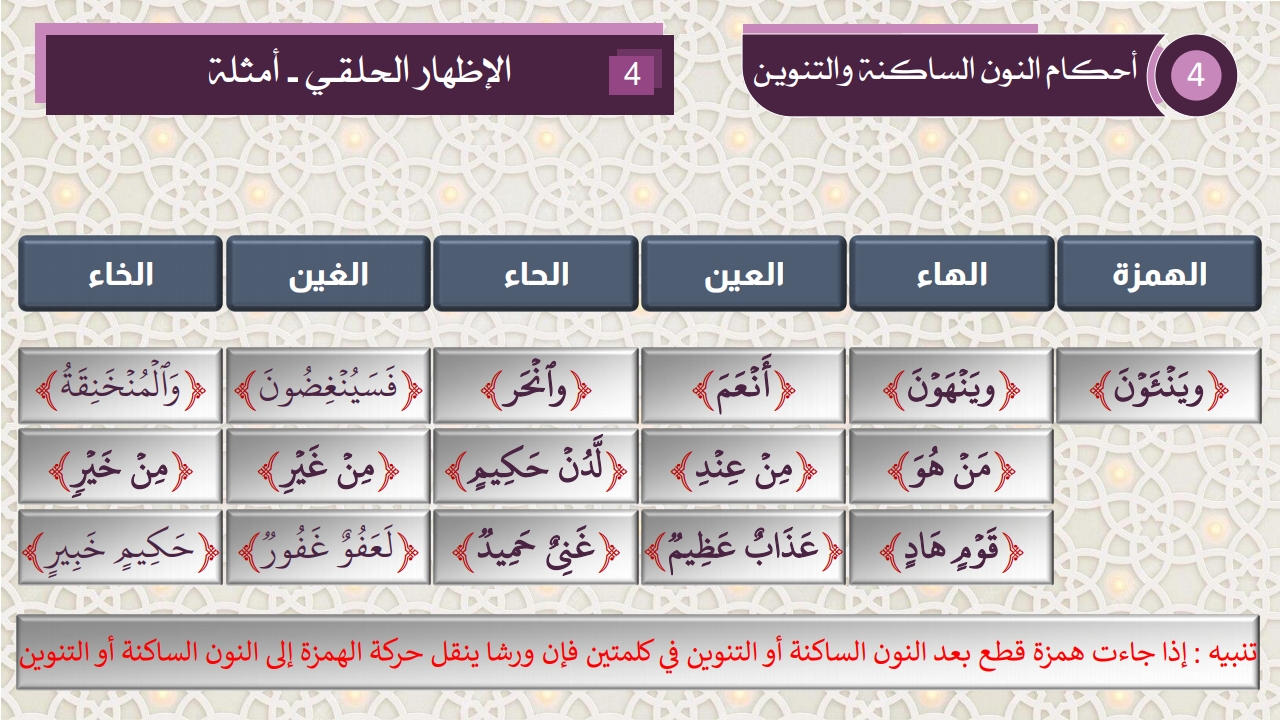Click the red تنبيه note at bottom
The width and height of the screenshot is (1280, 720).
point(638,653)
